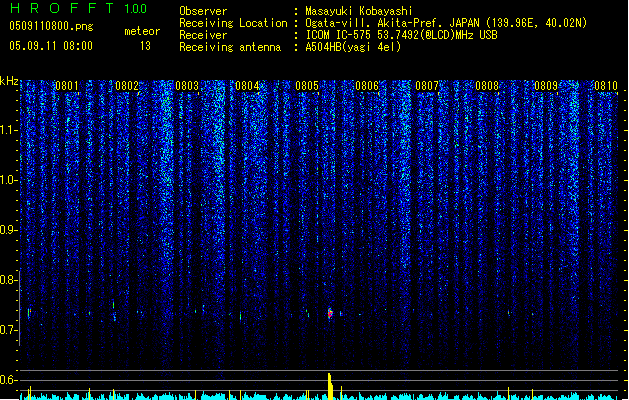Click the 0806 time marker
Image resolution: width=629 pixels, height=400 pixels.
coord(367,86)
